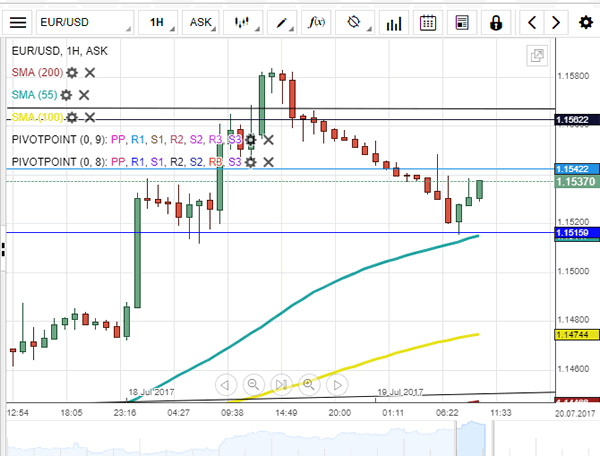Click the 1.15800 price axis label
600x457 pixels.
pyautogui.click(x=573, y=76)
